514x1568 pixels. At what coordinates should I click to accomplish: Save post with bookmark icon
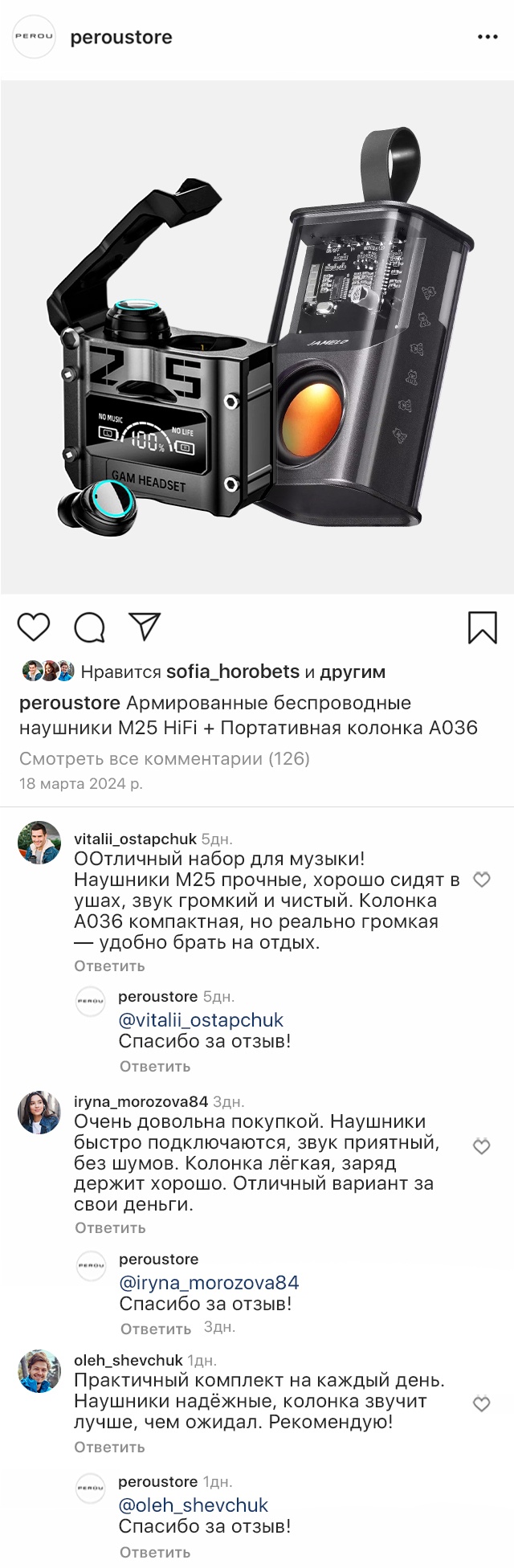tap(483, 627)
